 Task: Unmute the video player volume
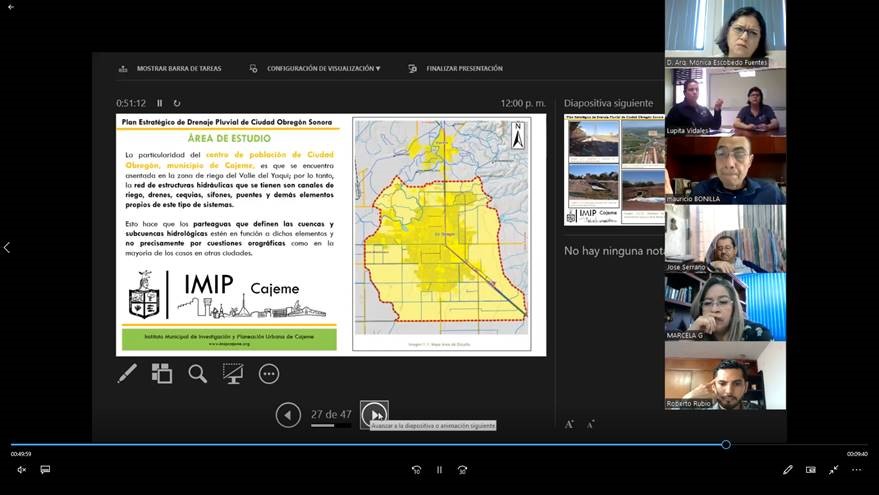(21, 469)
